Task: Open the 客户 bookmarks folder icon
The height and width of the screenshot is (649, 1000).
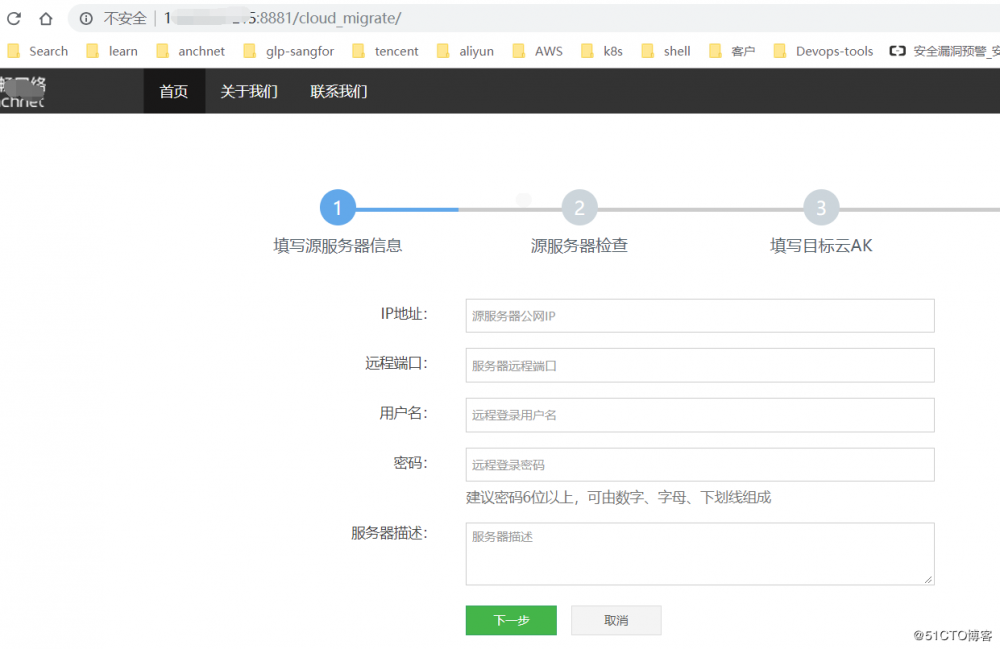Action: click(714, 50)
